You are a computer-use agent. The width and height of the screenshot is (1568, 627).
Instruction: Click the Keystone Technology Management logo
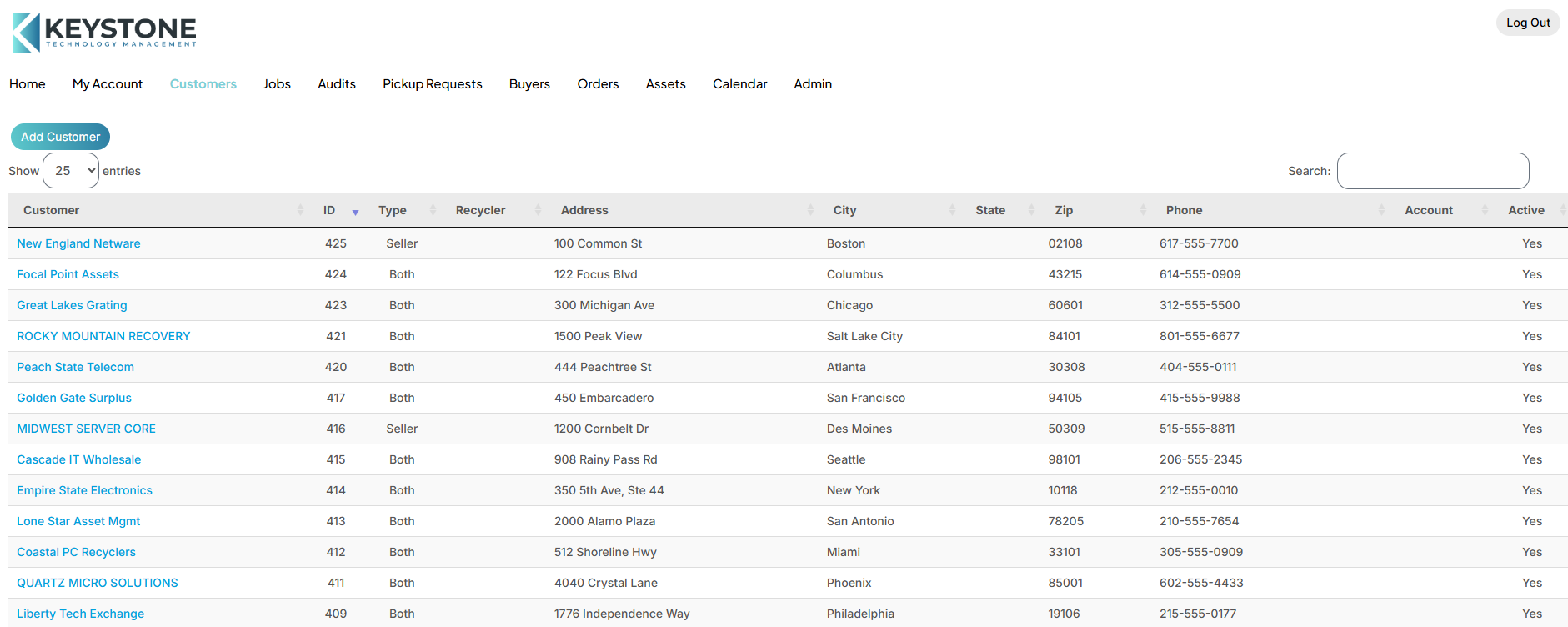(105, 33)
